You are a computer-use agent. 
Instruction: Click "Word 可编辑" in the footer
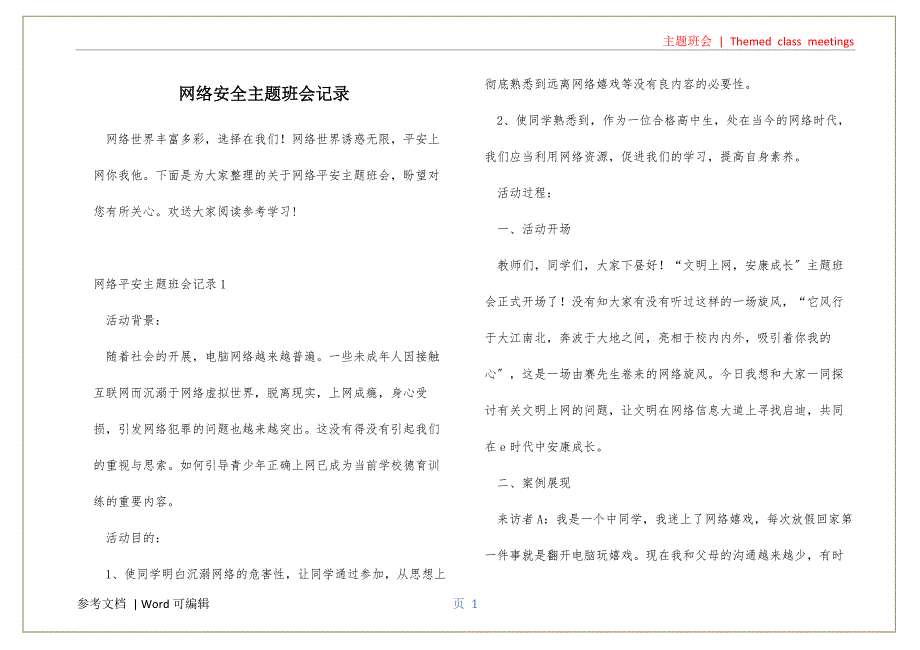tap(174, 603)
